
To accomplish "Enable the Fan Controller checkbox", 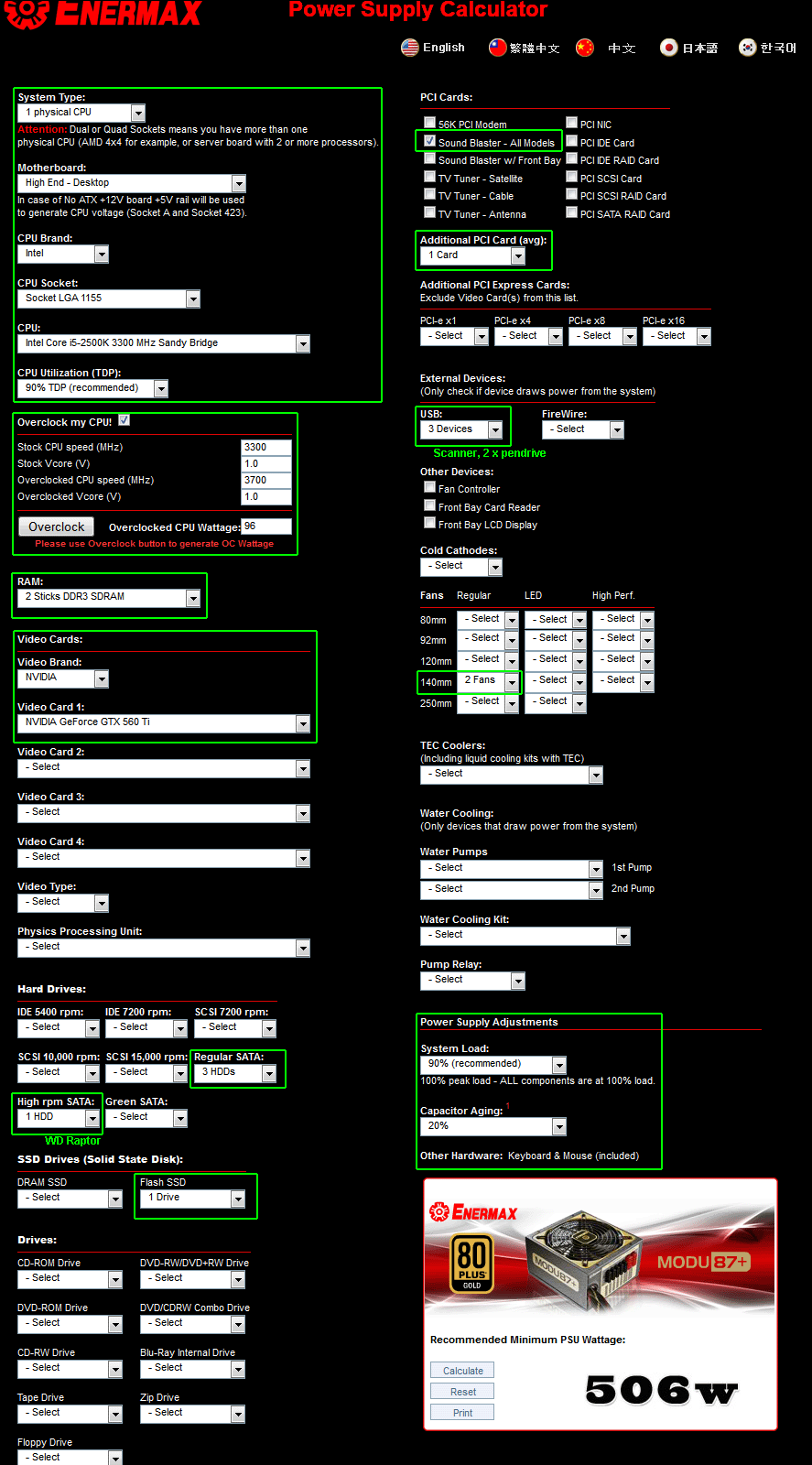I will click(x=429, y=487).
